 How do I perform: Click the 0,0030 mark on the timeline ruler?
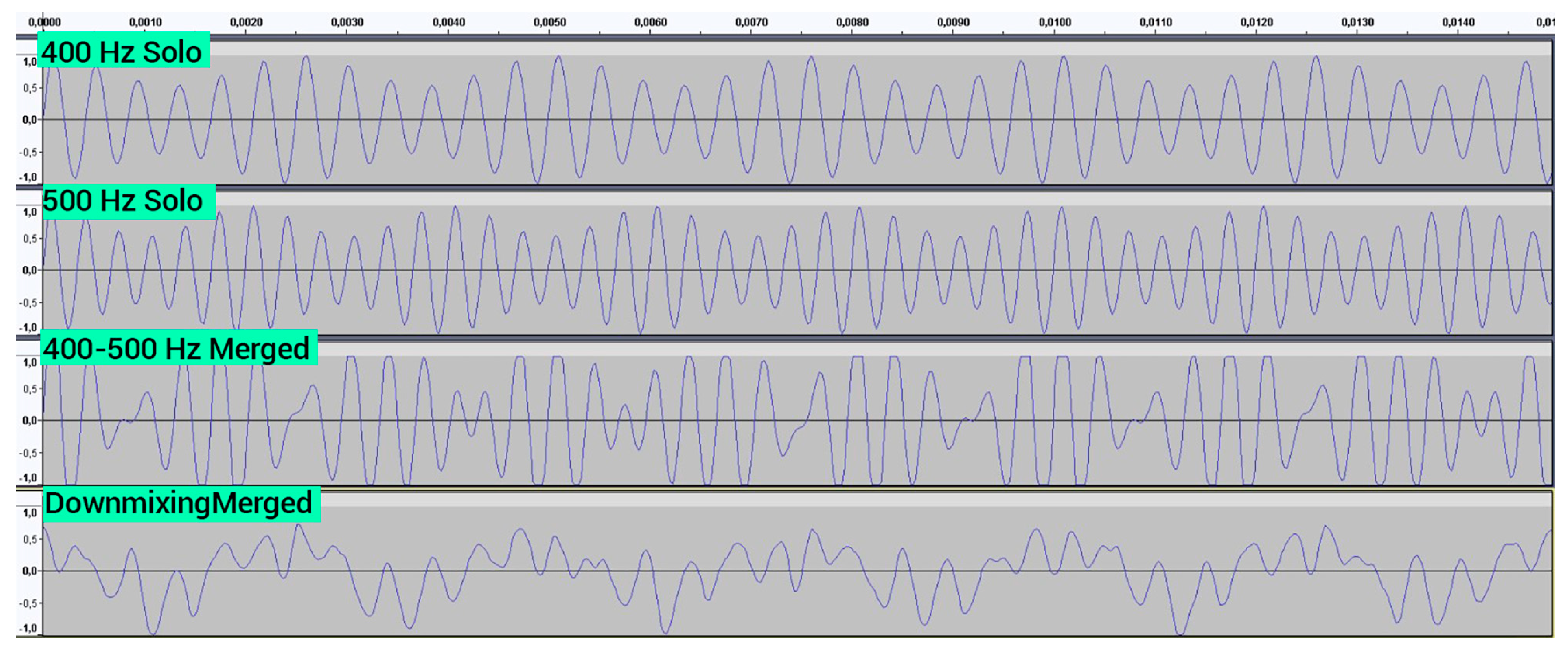click(347, 23)
